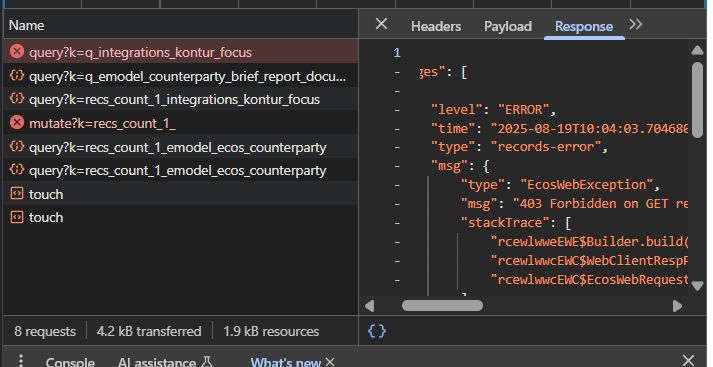The height and width of the screenshot is (367, 713).
Task: Select the recs_count_1_integrations_kontur_focus request row
Action: click(x=181, y=100)
